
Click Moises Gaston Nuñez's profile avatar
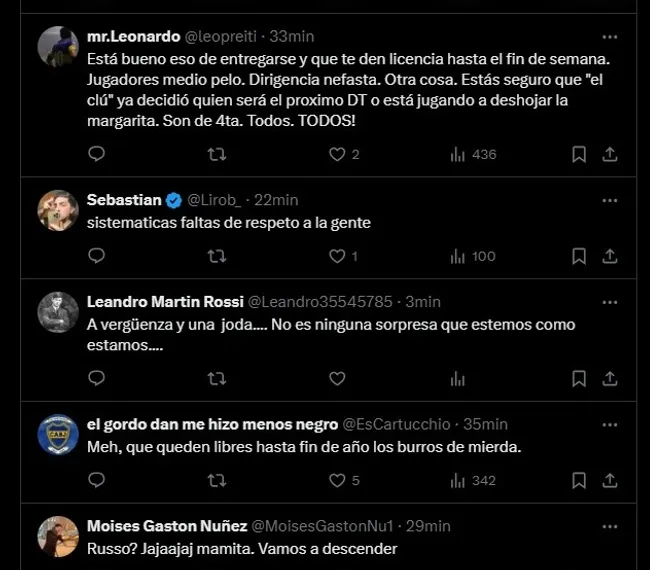58,535
